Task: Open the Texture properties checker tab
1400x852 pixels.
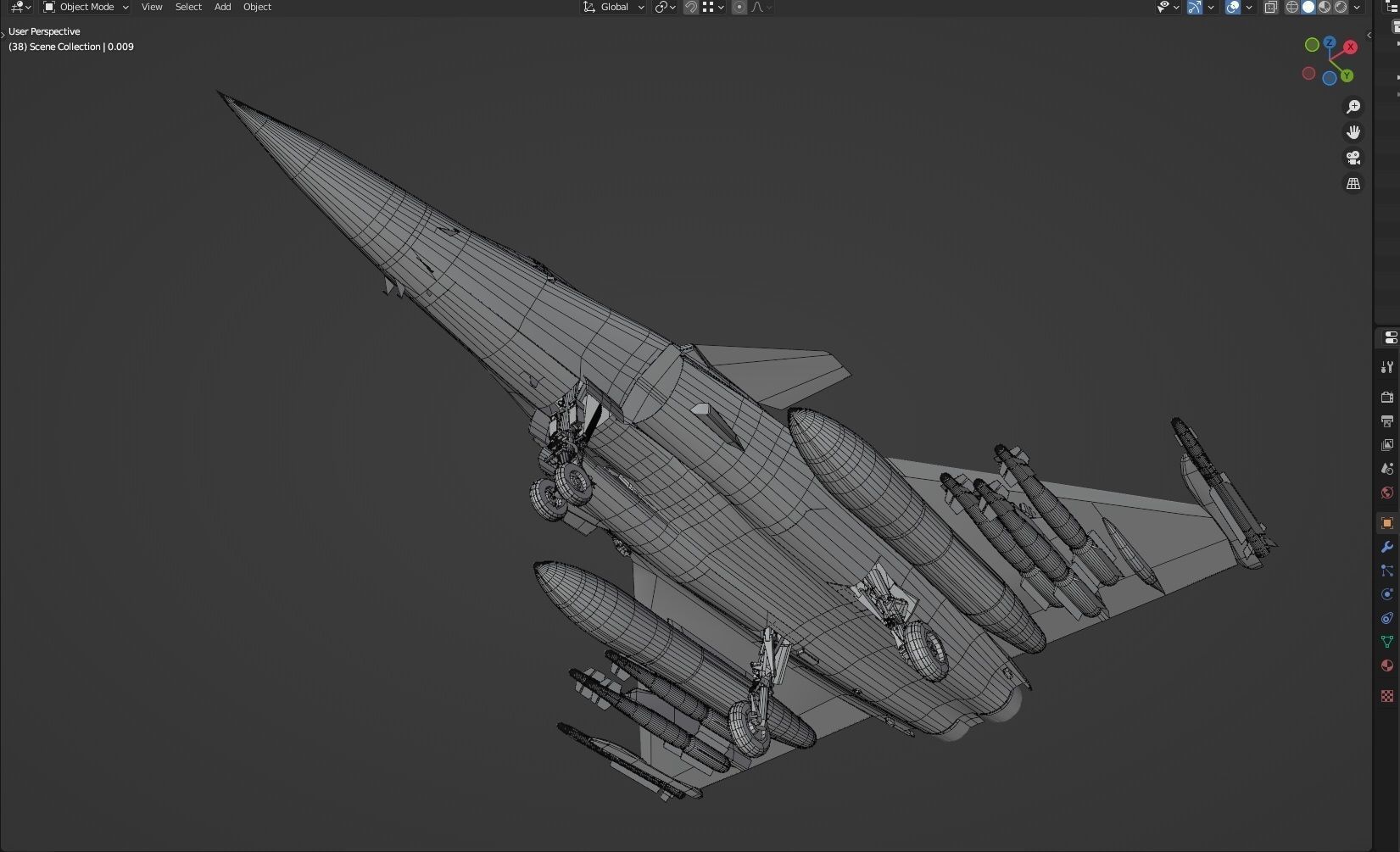Action: (x=1387, y=696)
